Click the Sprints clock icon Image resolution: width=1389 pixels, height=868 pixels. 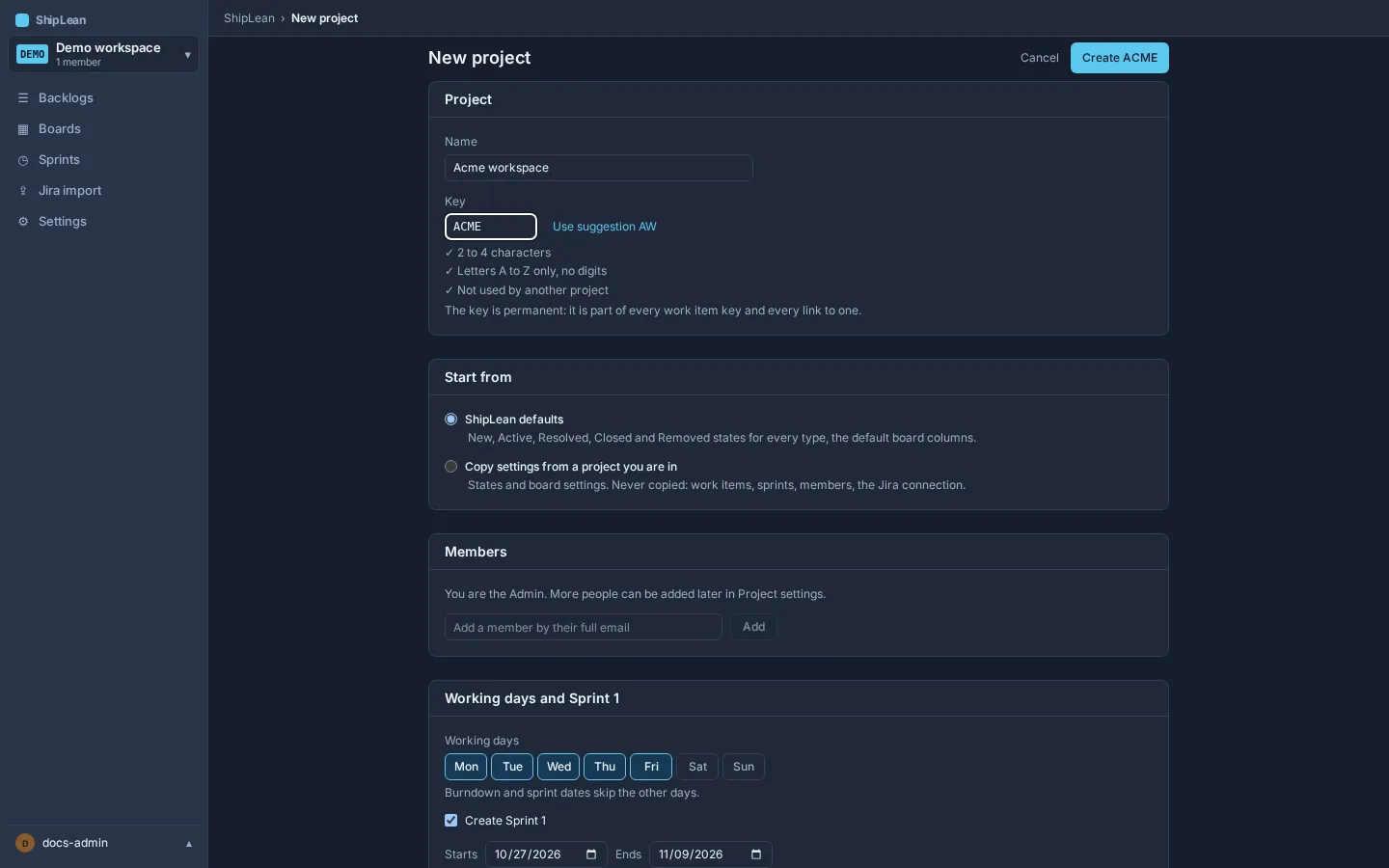click(23, 160)
